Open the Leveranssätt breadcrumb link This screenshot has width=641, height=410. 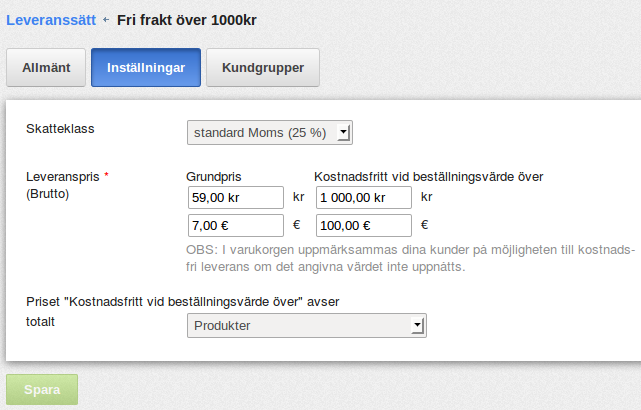50,20
